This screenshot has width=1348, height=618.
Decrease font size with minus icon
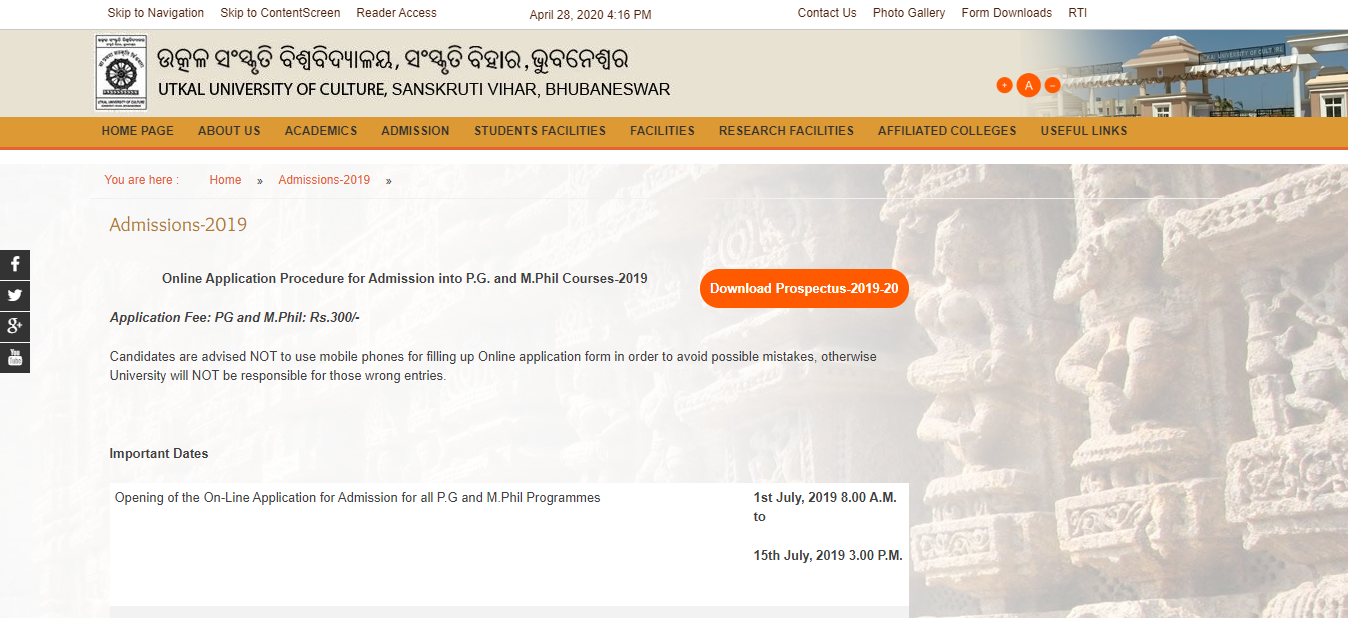pos(1052,85)
